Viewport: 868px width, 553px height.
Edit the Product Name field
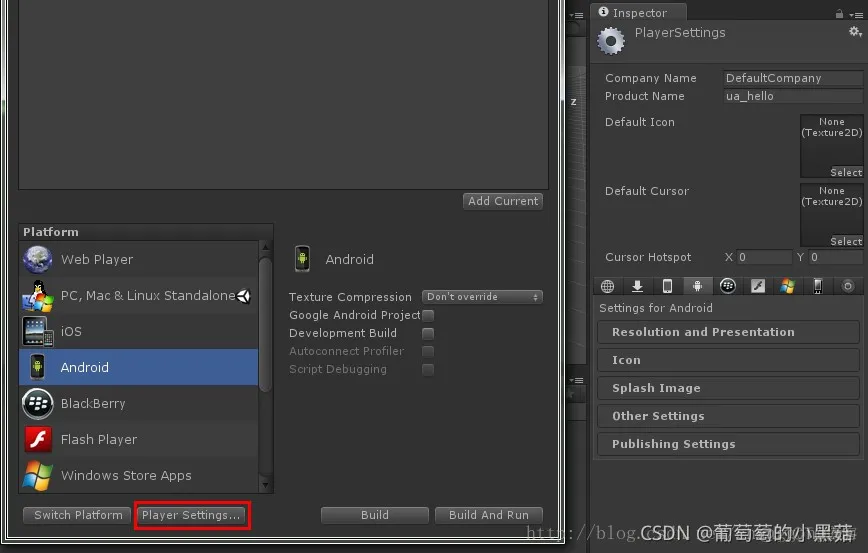(x=793, y=96)
